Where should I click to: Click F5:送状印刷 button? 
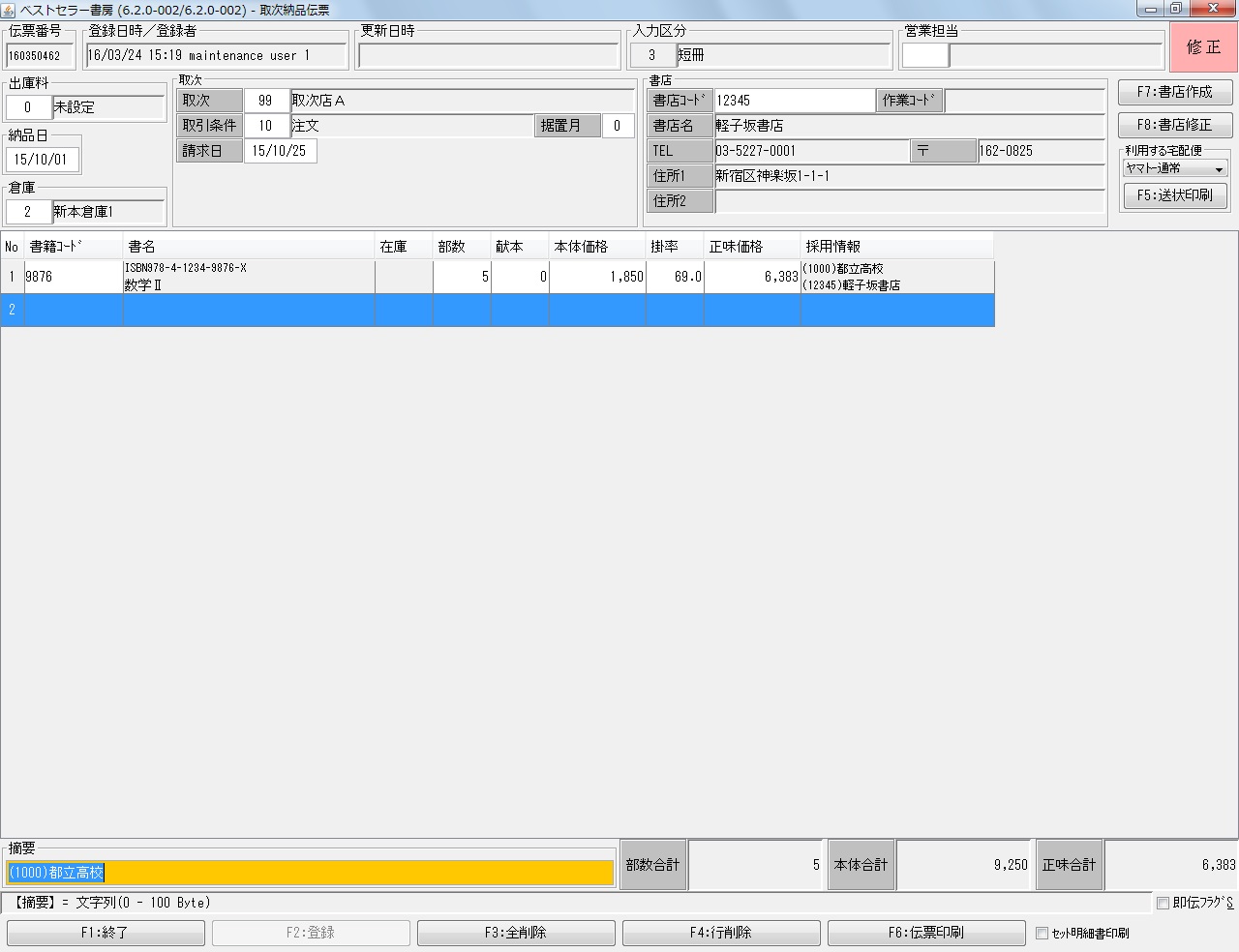[1174, 195]
